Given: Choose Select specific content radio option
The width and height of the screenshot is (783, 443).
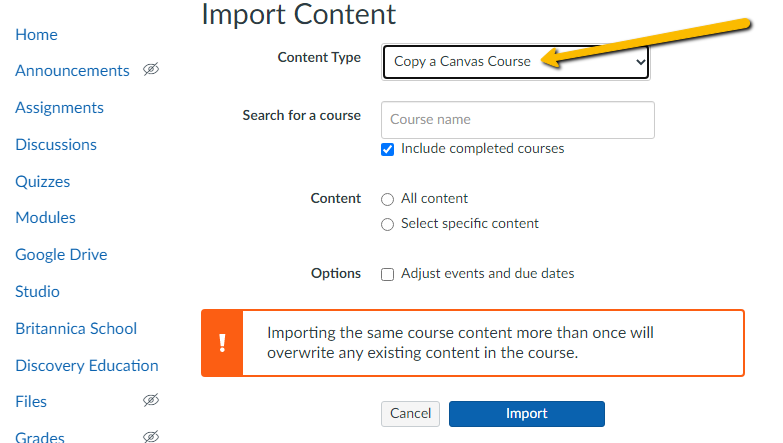Looking at the screenshot, I should tap(388, 224).
